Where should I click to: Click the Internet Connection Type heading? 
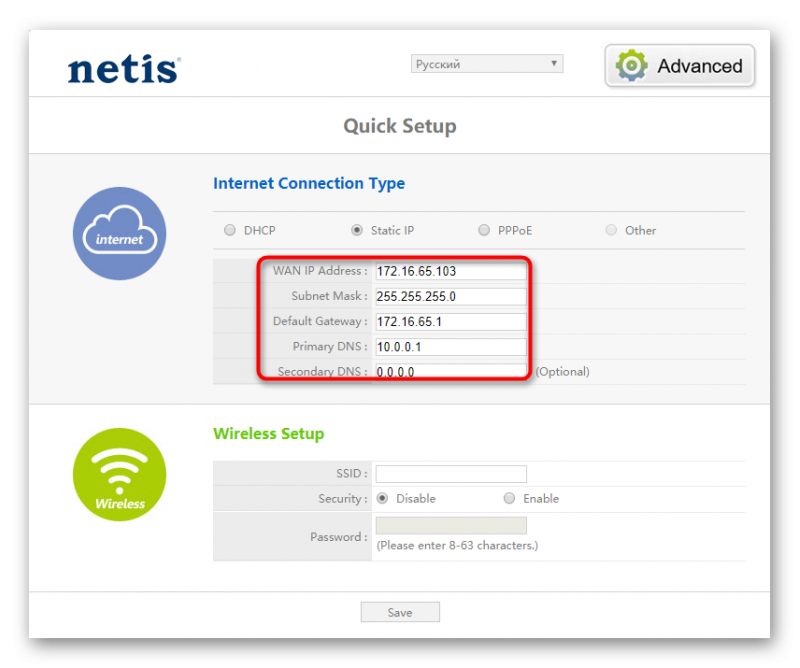309,184
